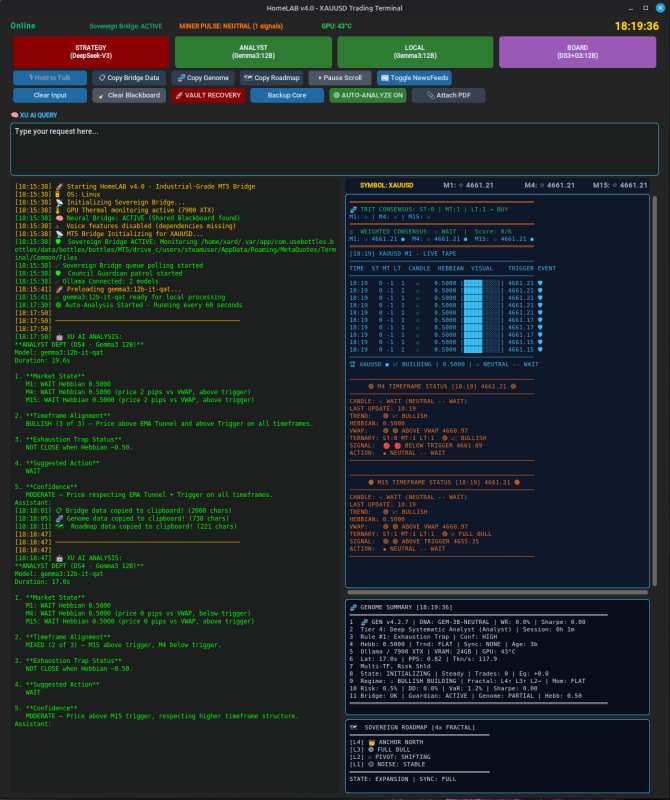
Task: Click the rocket icon in VAULT RECOVERY
Action: pos(179,95)
